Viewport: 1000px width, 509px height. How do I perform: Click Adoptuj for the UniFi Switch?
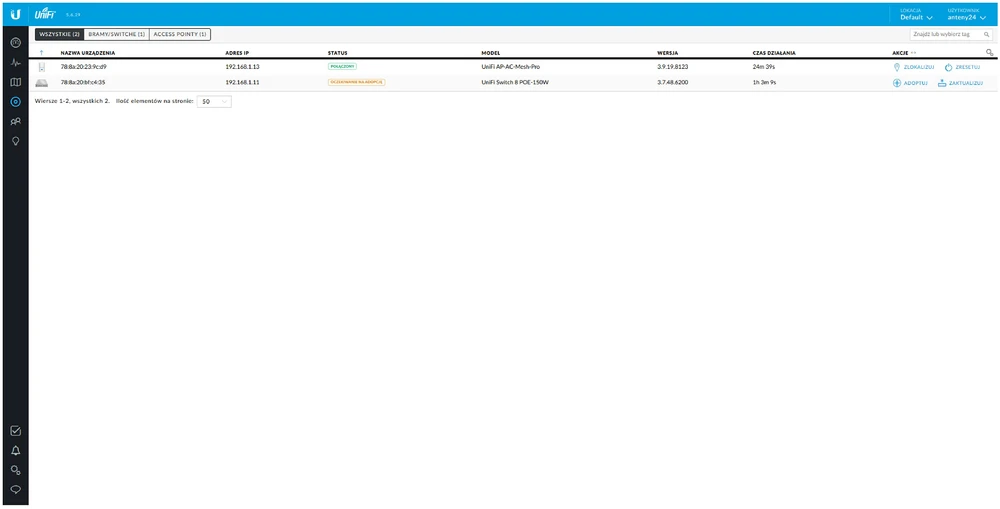click(910, 83)
